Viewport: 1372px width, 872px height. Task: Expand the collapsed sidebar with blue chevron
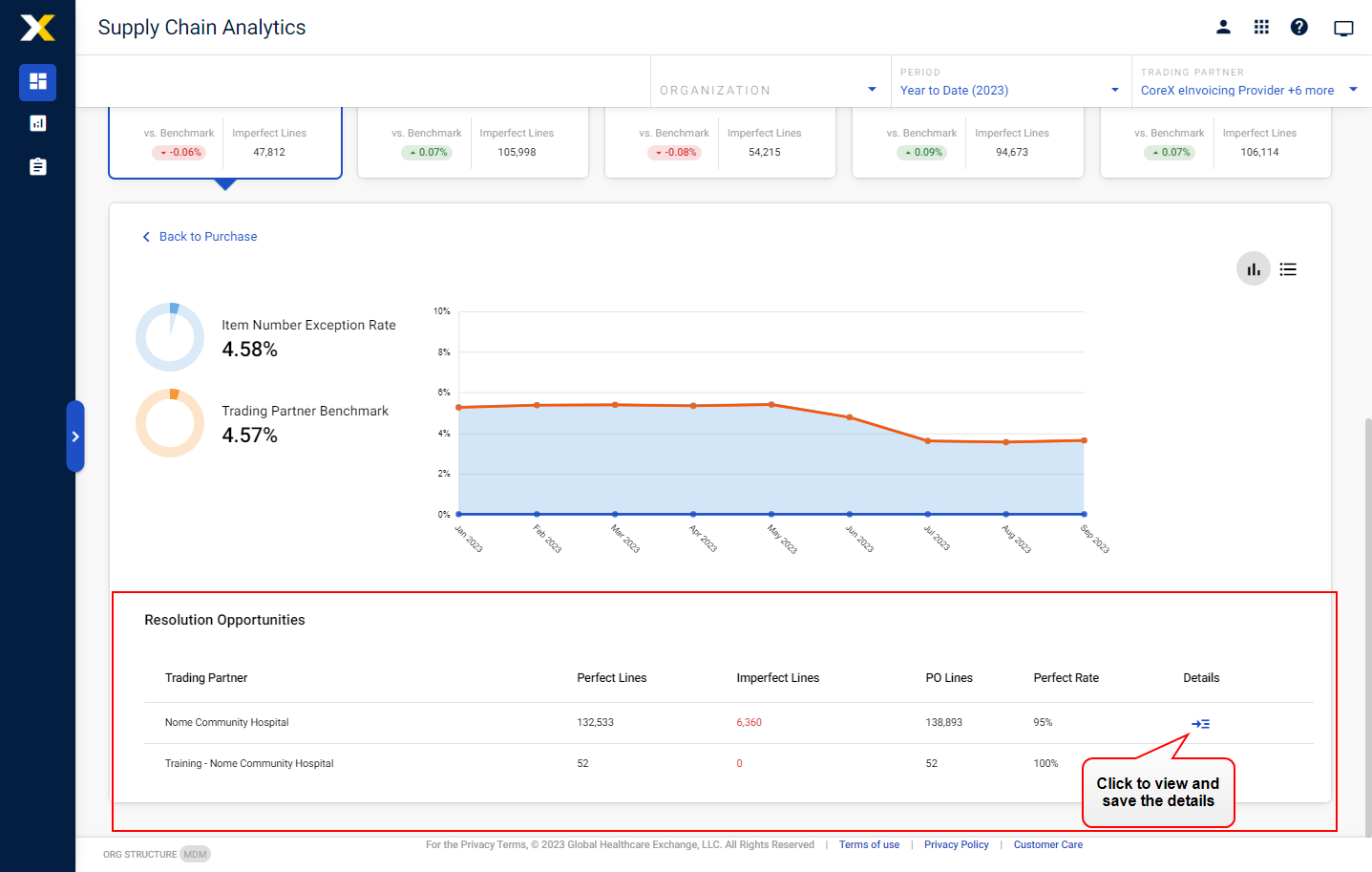(x=75, y=436)
